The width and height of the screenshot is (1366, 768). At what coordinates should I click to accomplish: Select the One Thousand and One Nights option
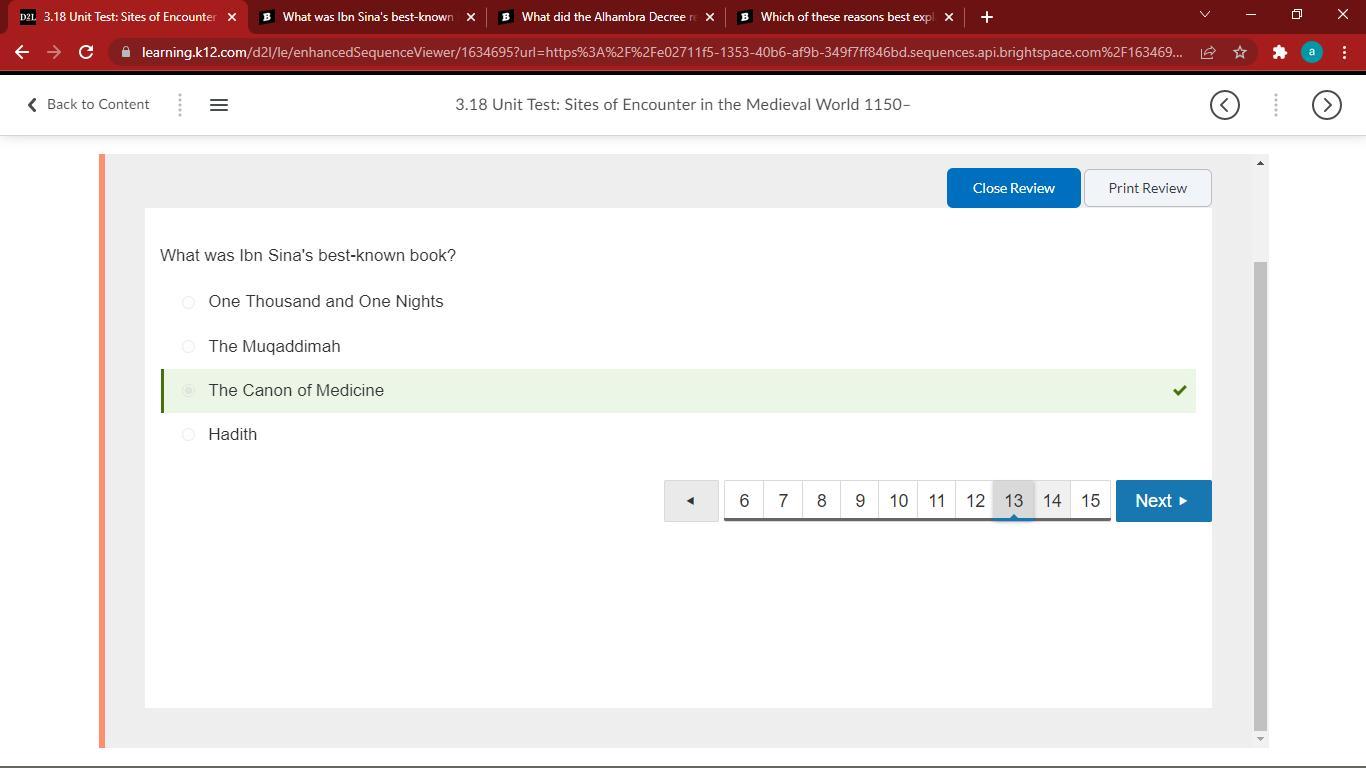(x=188, y=302)
